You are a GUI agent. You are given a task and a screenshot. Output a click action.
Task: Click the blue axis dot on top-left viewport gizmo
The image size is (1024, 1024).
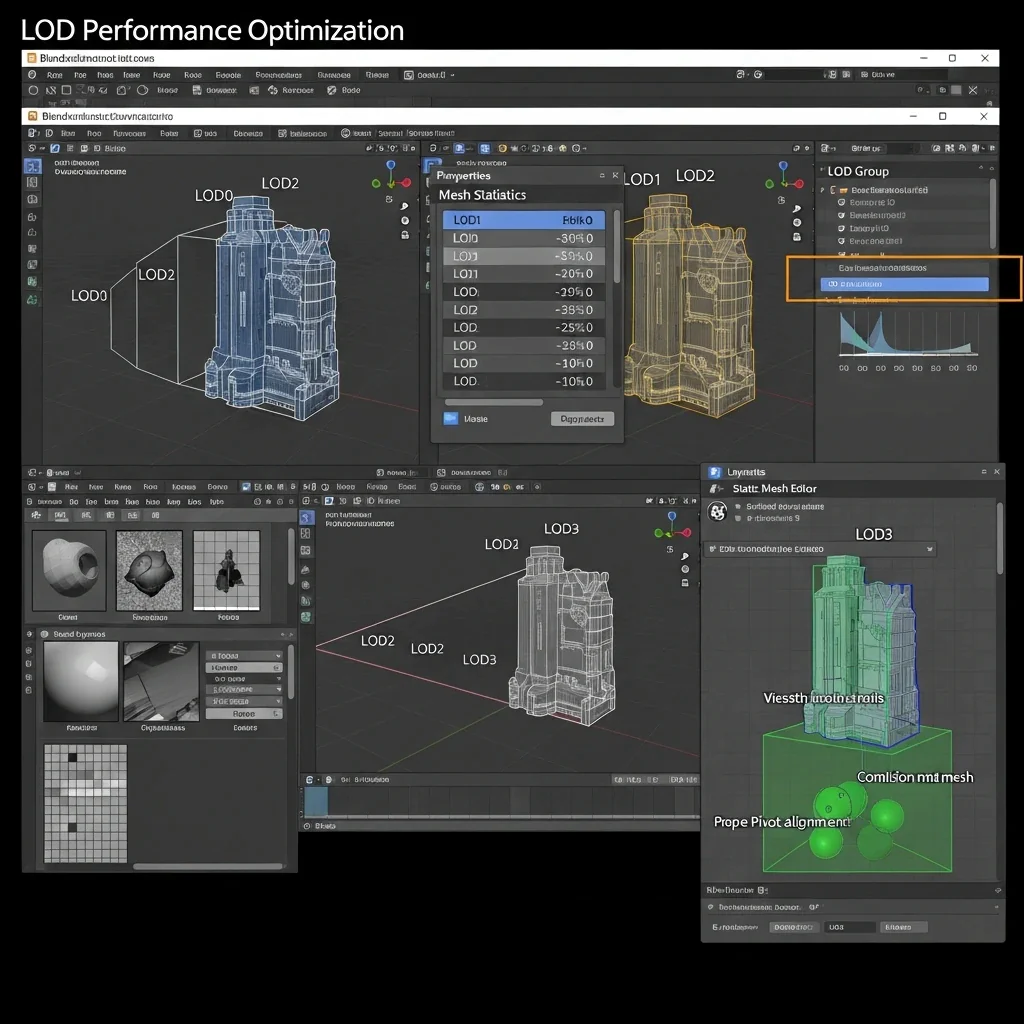pyautogui.click(x=391, y=166)
